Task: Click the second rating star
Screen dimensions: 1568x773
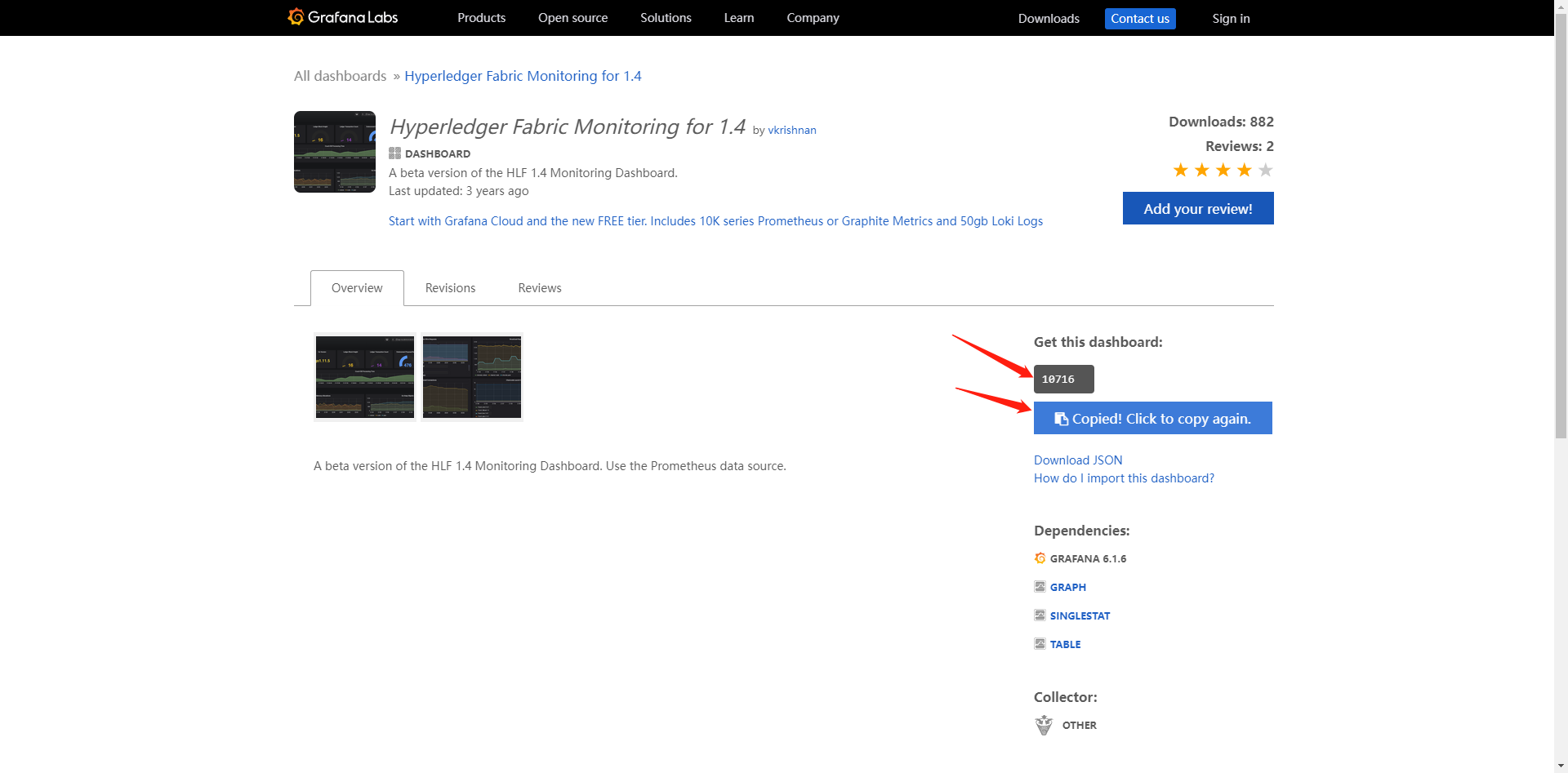Action: (1201, 170)
